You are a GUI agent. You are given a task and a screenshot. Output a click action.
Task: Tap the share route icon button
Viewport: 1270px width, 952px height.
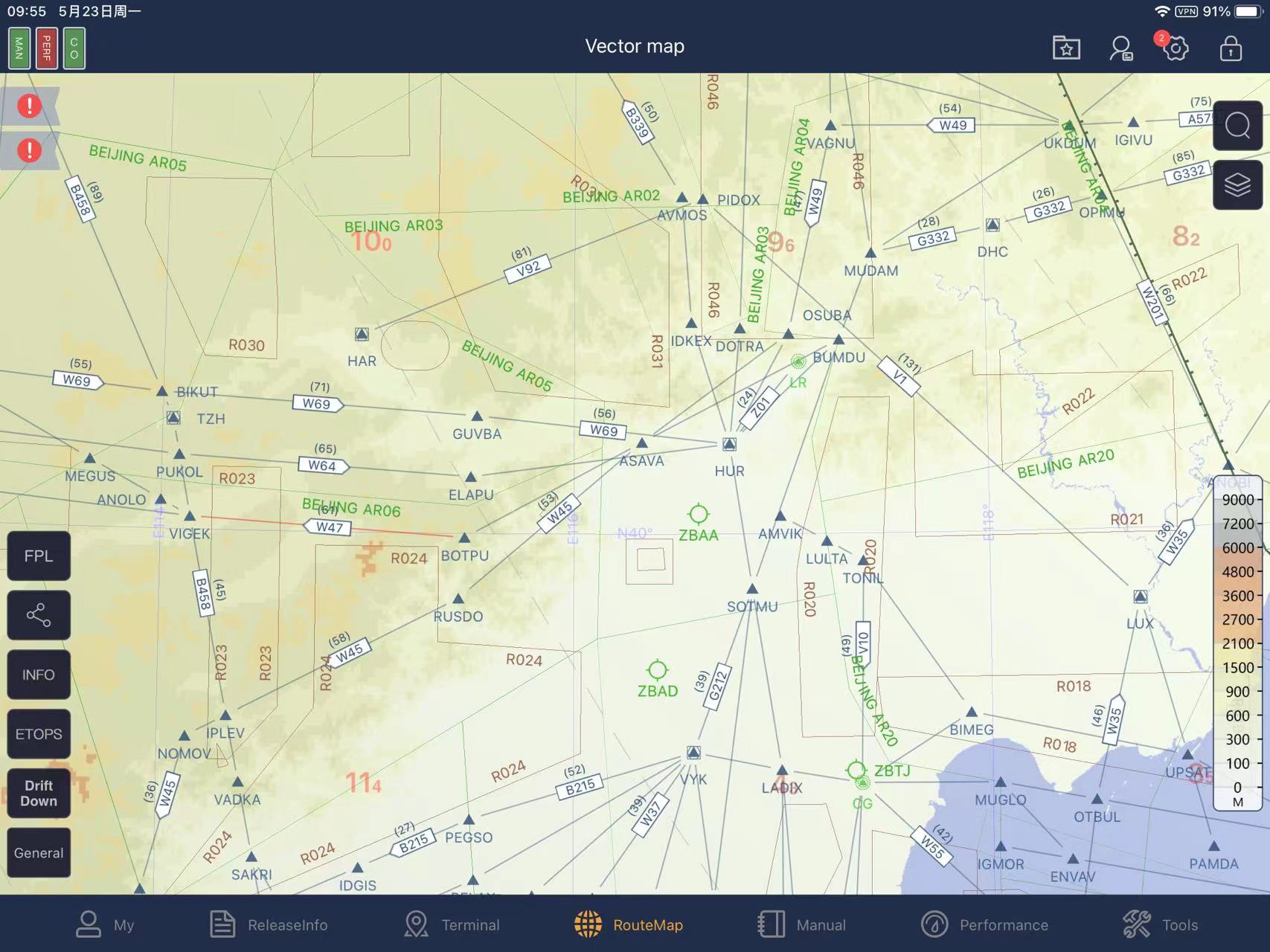(x=39, y=615)
